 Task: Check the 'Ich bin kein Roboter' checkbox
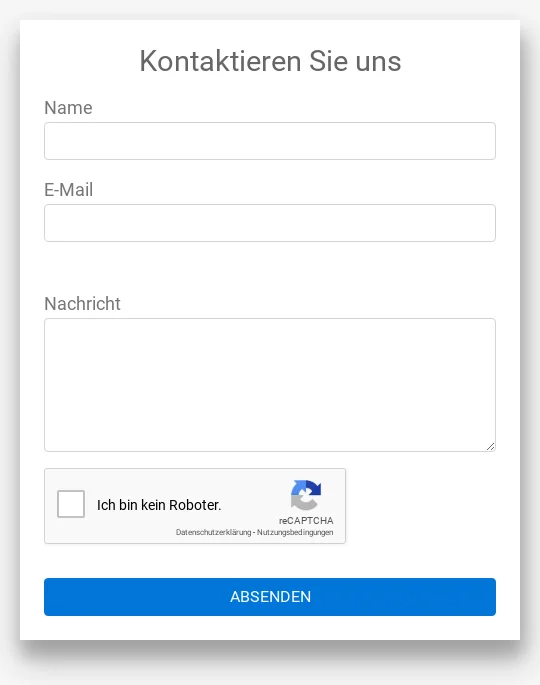[71, 504]
